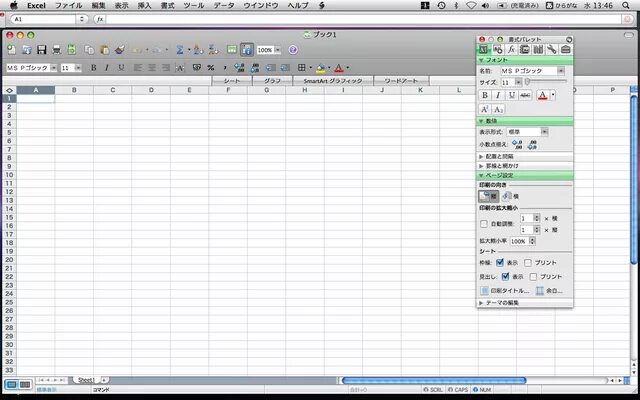Screen dimensions: 640x400
Task: Align text left in formatting toolbar
Action: tap(138, 68)
